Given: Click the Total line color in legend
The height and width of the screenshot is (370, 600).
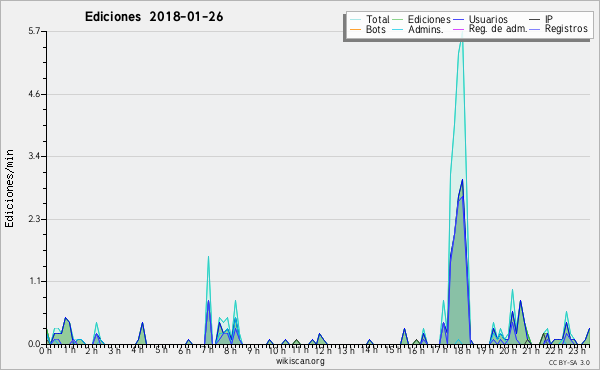Looking at the screenshot, I should click(x=356, y=20).
